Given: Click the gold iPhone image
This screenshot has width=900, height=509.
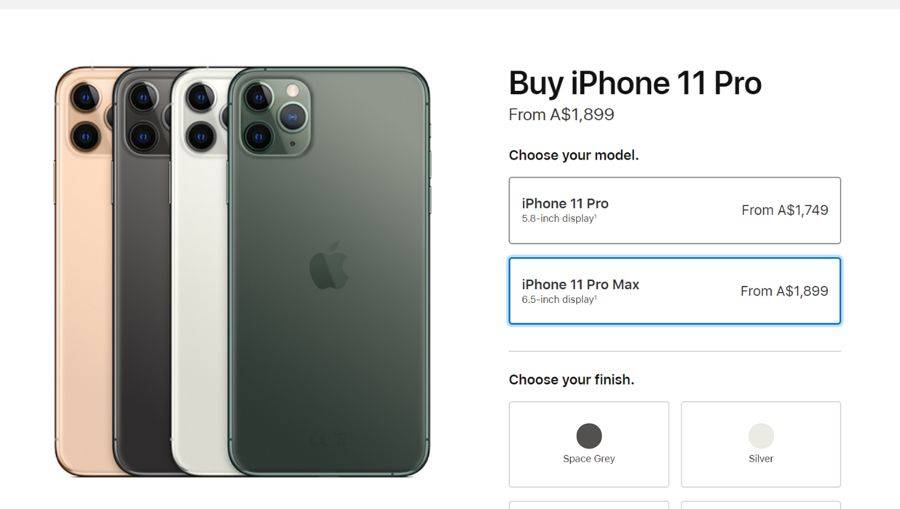Looking at the screenshot, I should (x=83, y=271).
